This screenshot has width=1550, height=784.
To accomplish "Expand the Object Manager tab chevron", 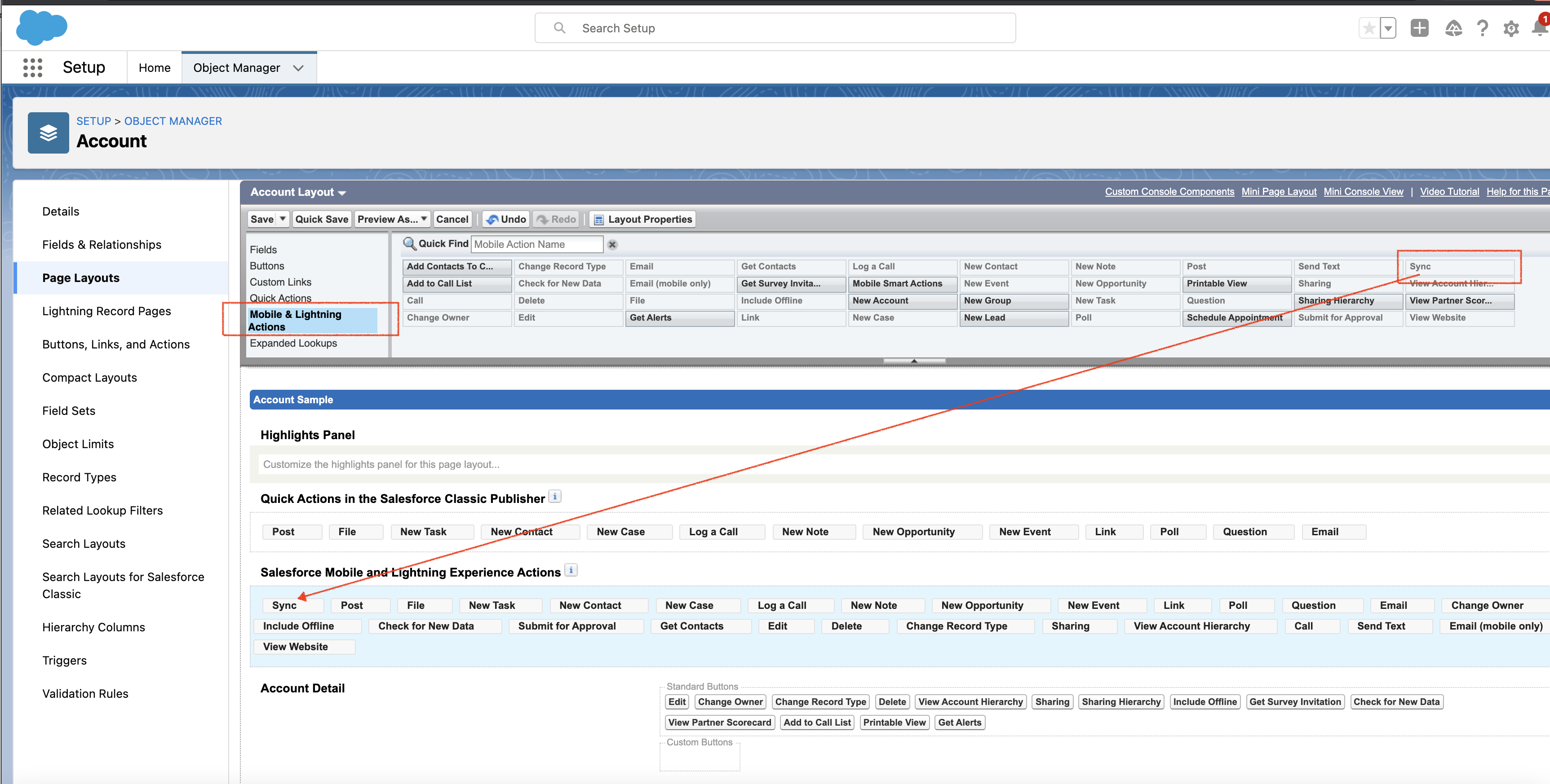I will coord(298,68).
